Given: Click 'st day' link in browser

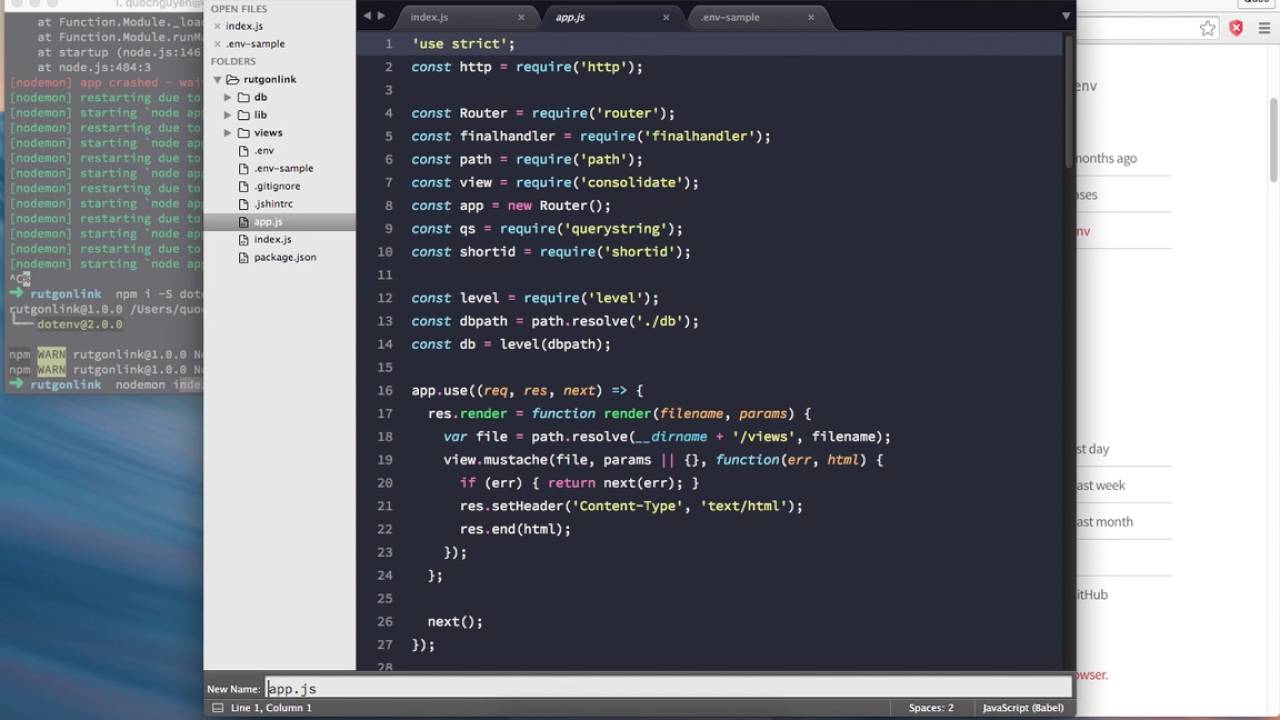Looking at the screenshot, I should 1093,449.
